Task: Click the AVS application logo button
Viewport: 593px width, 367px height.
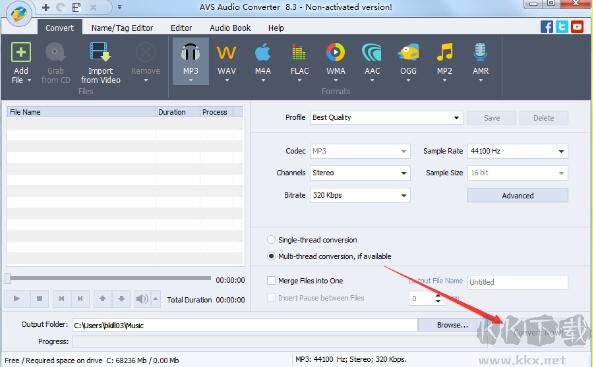Action: point(18,14)
